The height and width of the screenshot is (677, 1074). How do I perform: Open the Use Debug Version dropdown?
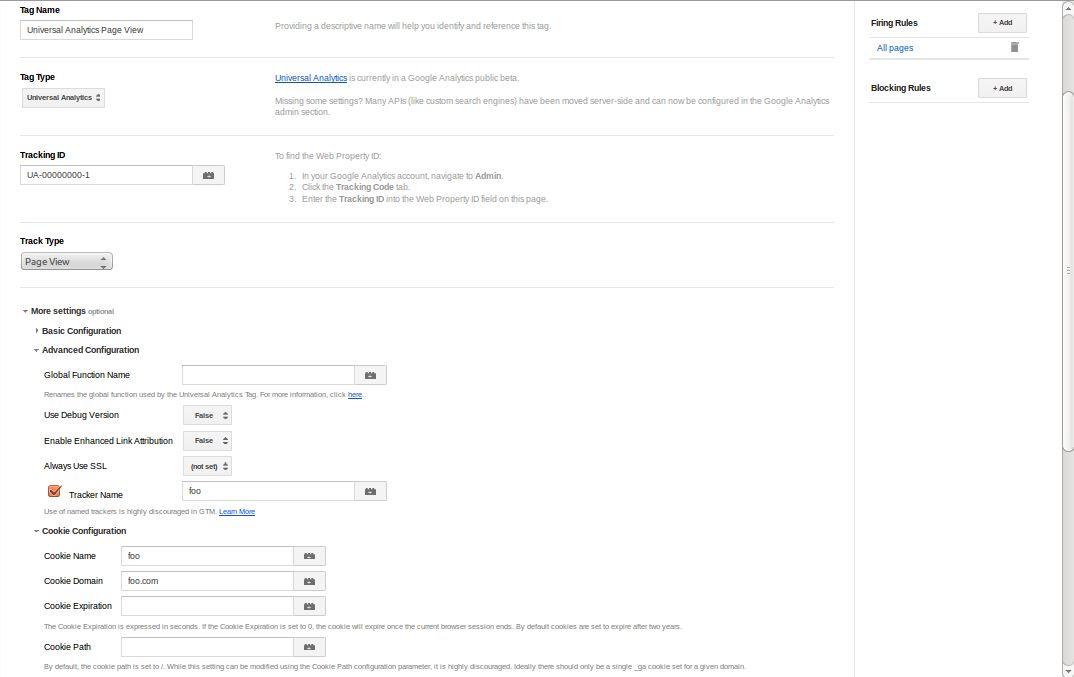pyautogui.click(x=208, y=415)
